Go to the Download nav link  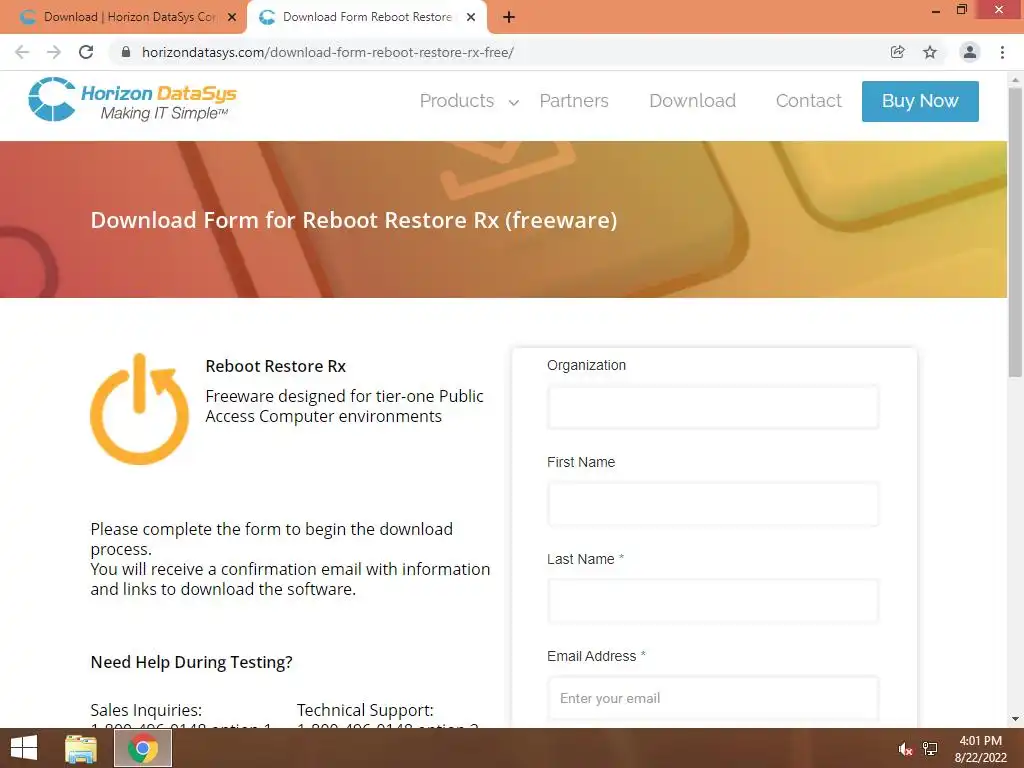coord(692,101)
